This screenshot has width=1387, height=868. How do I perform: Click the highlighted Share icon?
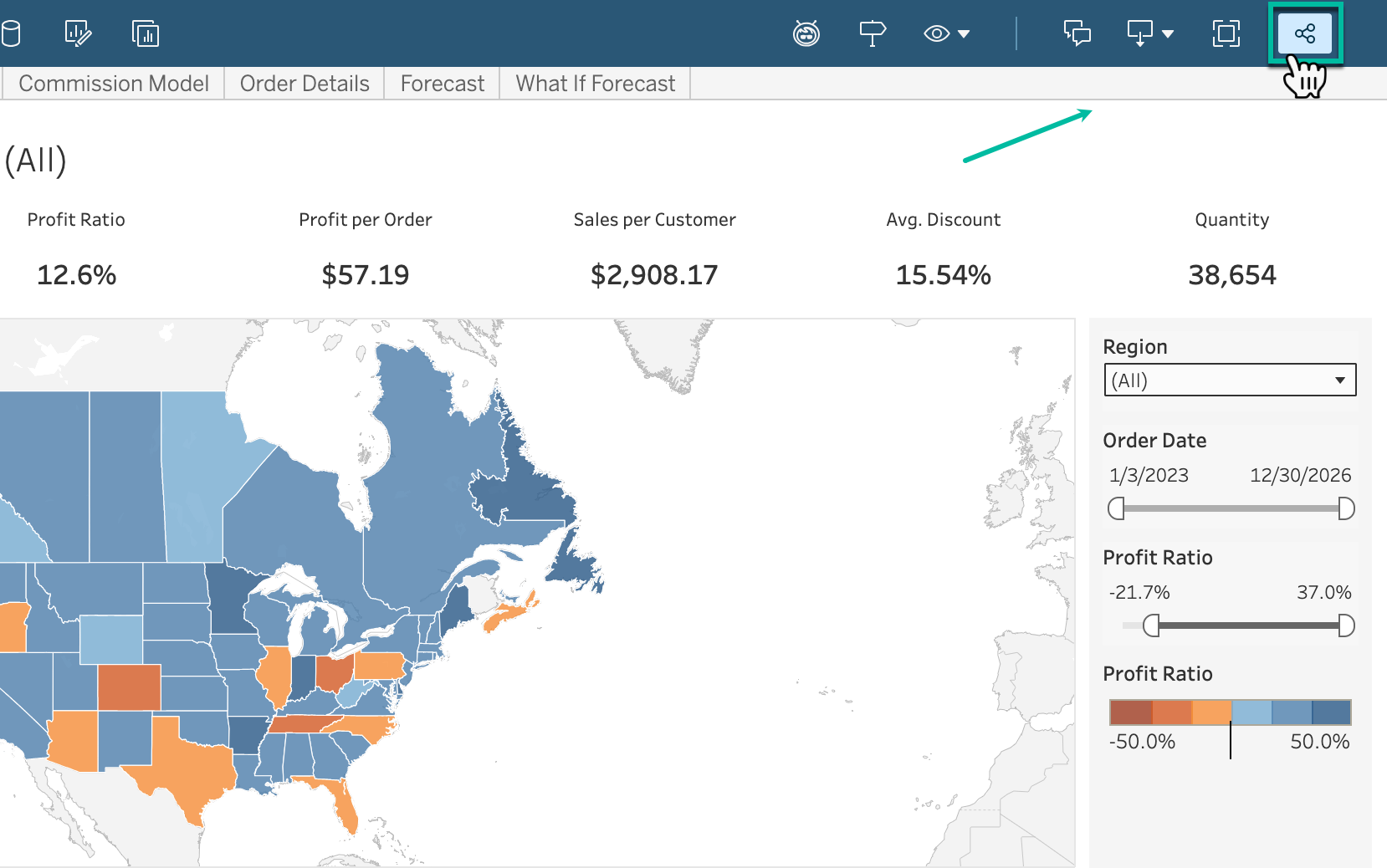[x=1304, y=33]
